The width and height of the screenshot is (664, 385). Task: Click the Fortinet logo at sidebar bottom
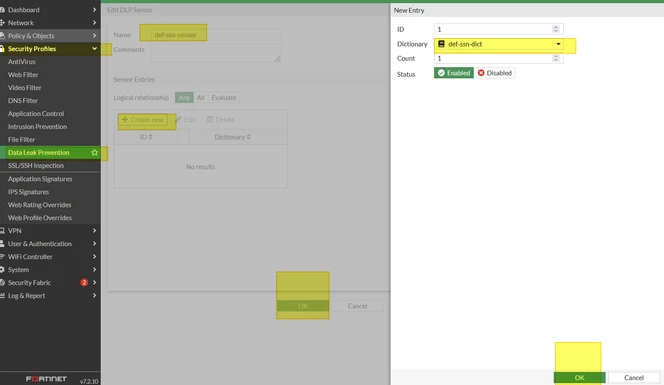[x=46, y=379]
